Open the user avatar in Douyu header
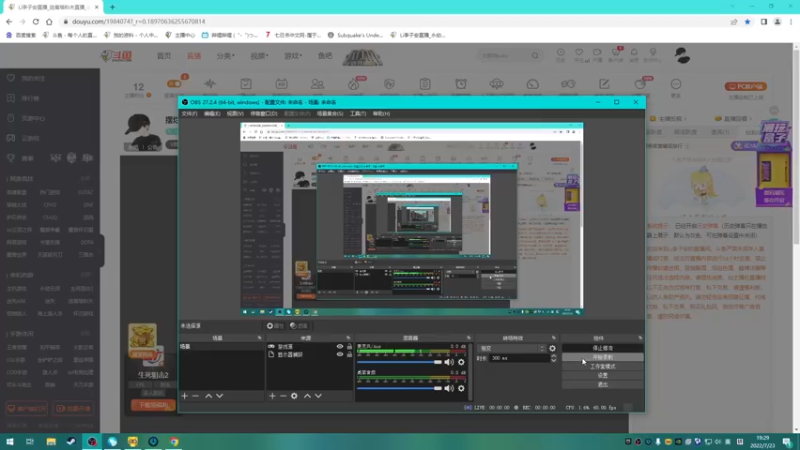The width and height of the screenshot is (800, 450). [x=682, y=55]
